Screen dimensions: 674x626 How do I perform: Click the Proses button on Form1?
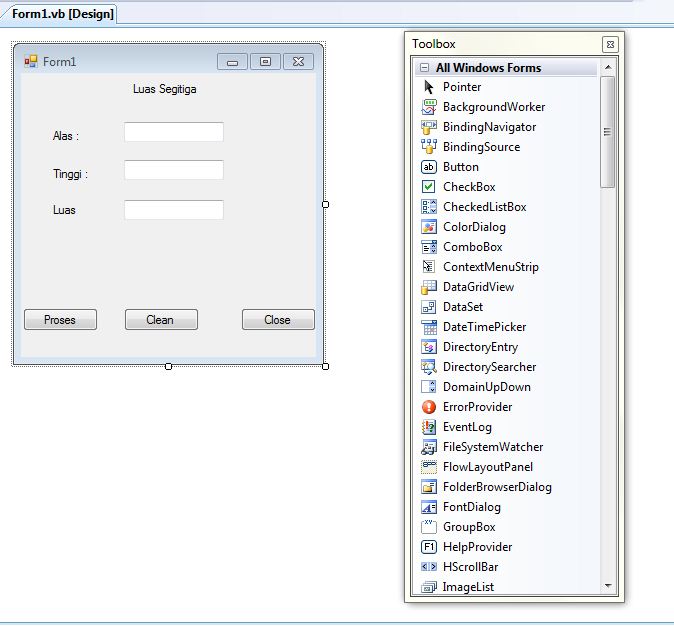(x=60, y=320)
